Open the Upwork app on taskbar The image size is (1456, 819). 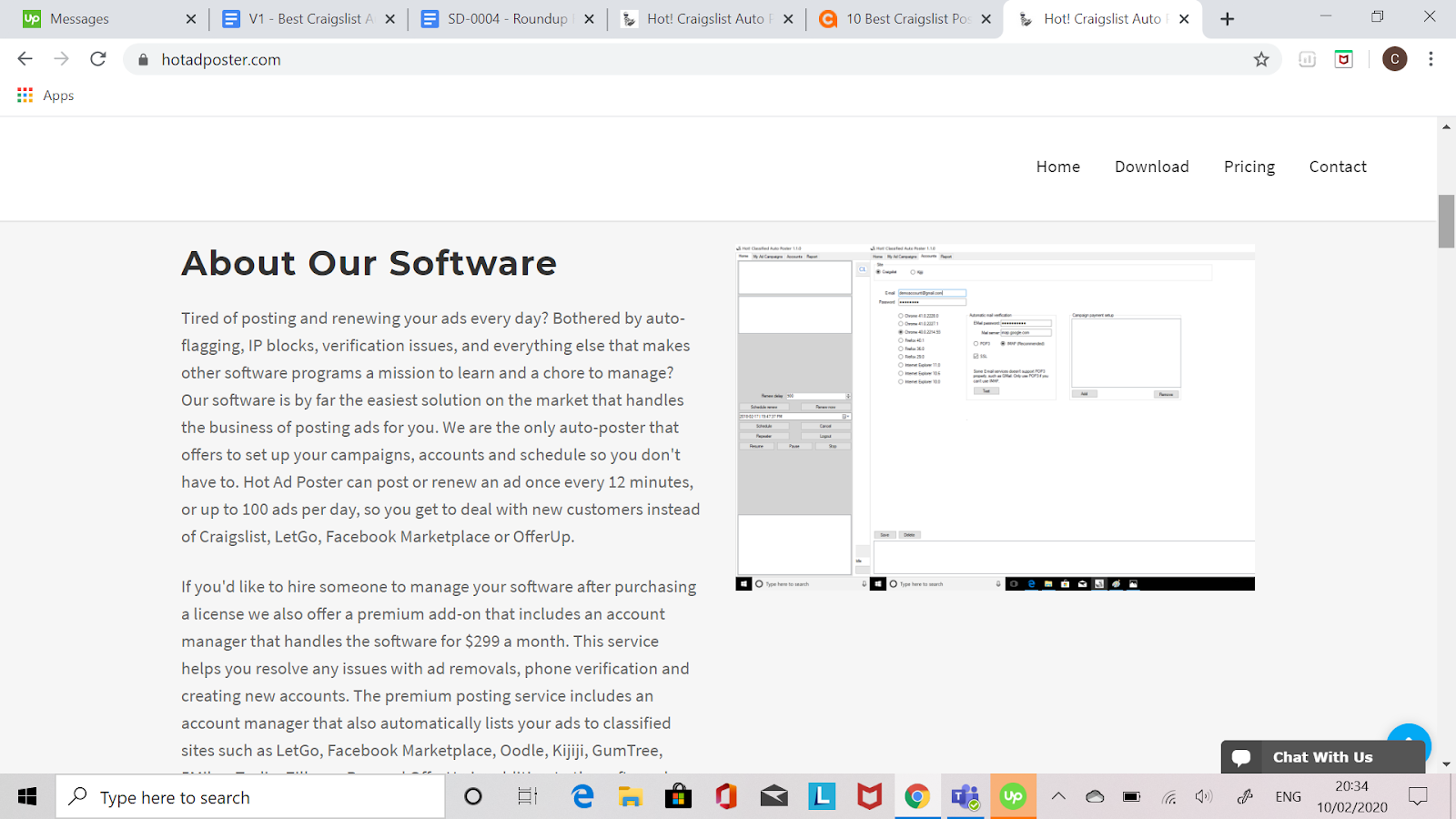tap(1013, 797)
